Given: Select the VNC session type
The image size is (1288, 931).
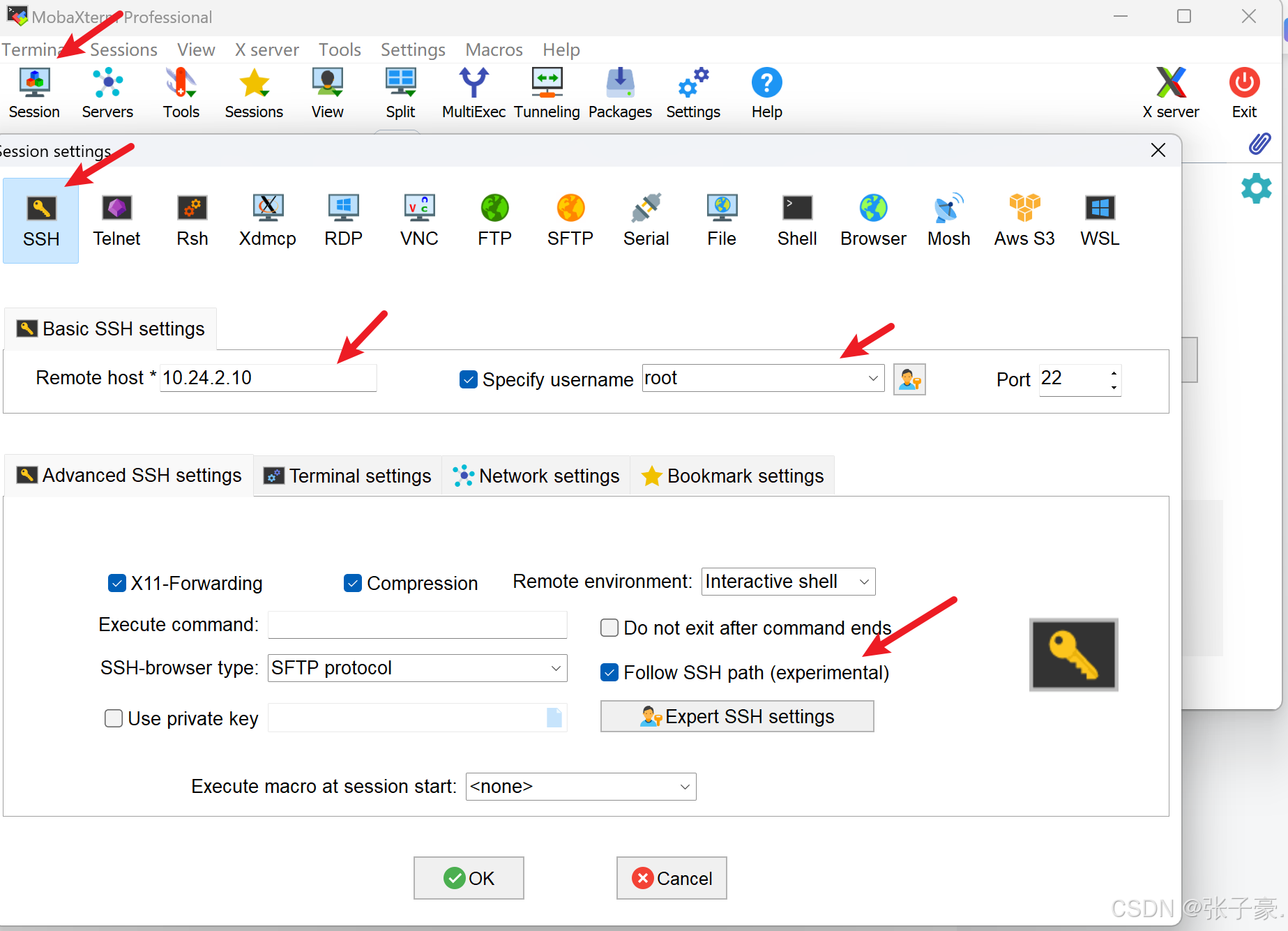Looking at the screenshot, I should 419,220.
